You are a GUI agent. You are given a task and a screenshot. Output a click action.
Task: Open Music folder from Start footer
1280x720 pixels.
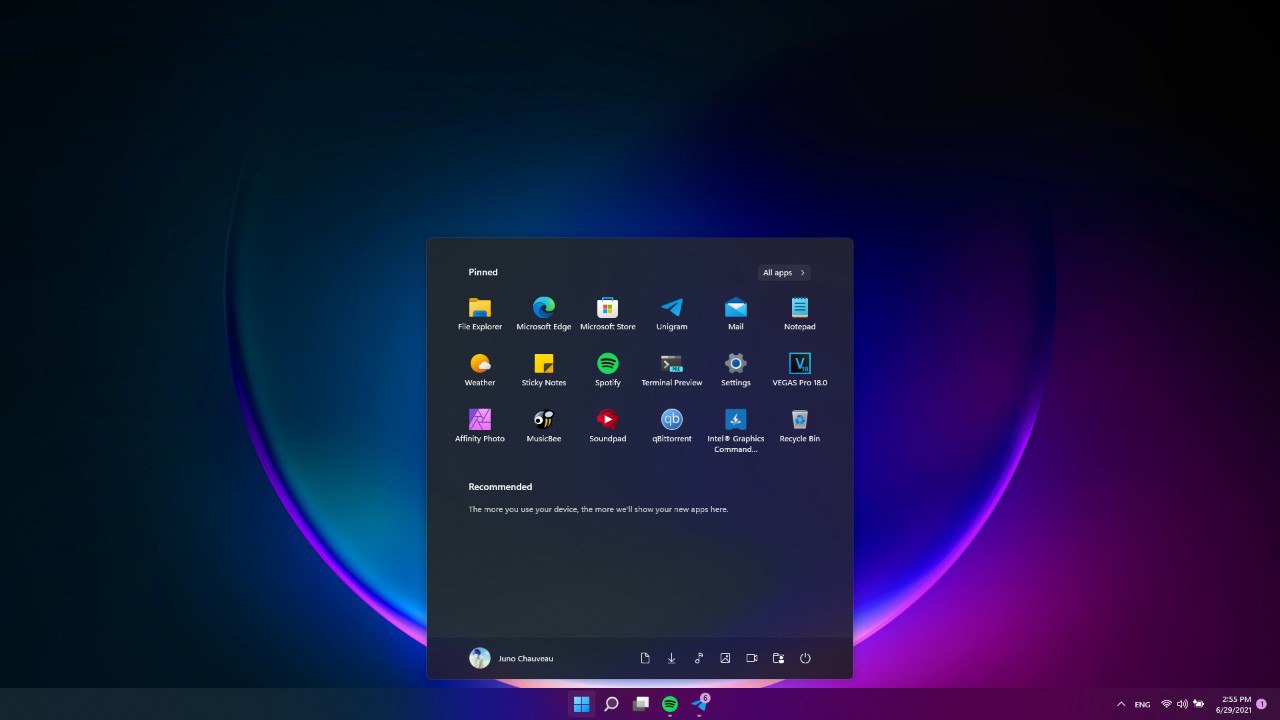(x=699, y=658)
